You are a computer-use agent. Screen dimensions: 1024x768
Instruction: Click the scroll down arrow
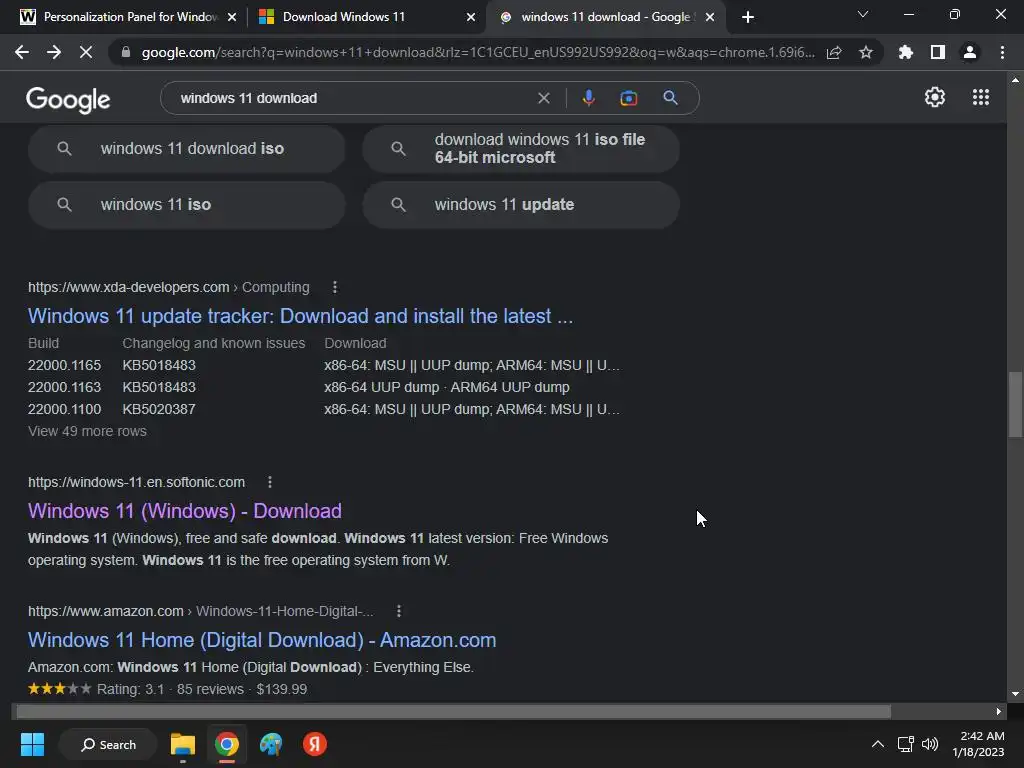click(x=1014, y=694)
